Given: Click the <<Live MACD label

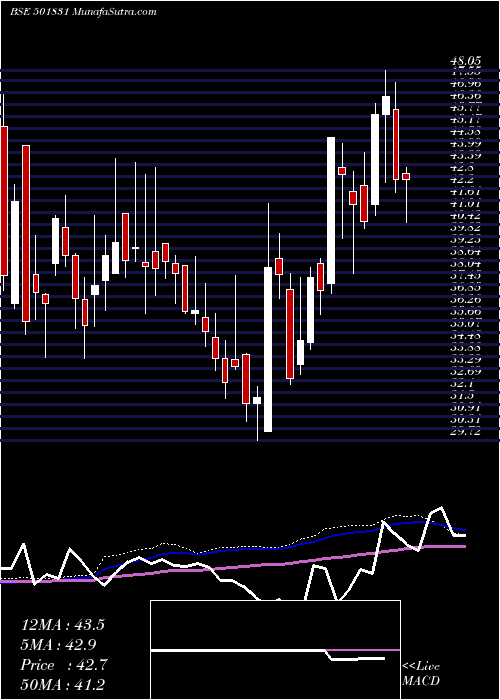Looking at the screenshot, I should [x=421, y=674].
